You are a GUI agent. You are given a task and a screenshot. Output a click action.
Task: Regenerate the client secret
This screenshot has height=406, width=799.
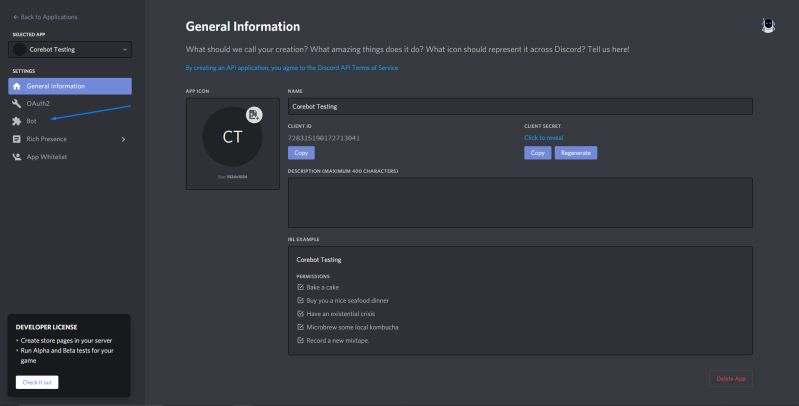(576, 153)
